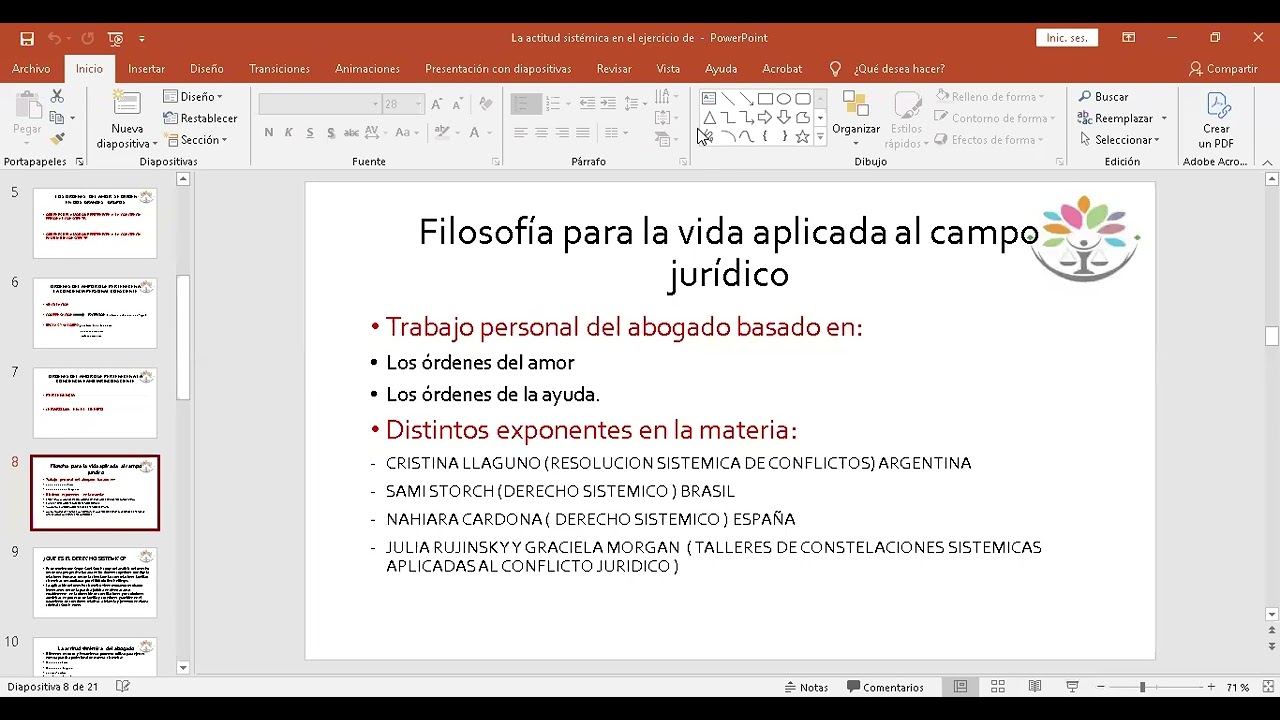Click Estilos rápidos icon
1280x720 pixels.
[907, 118]
